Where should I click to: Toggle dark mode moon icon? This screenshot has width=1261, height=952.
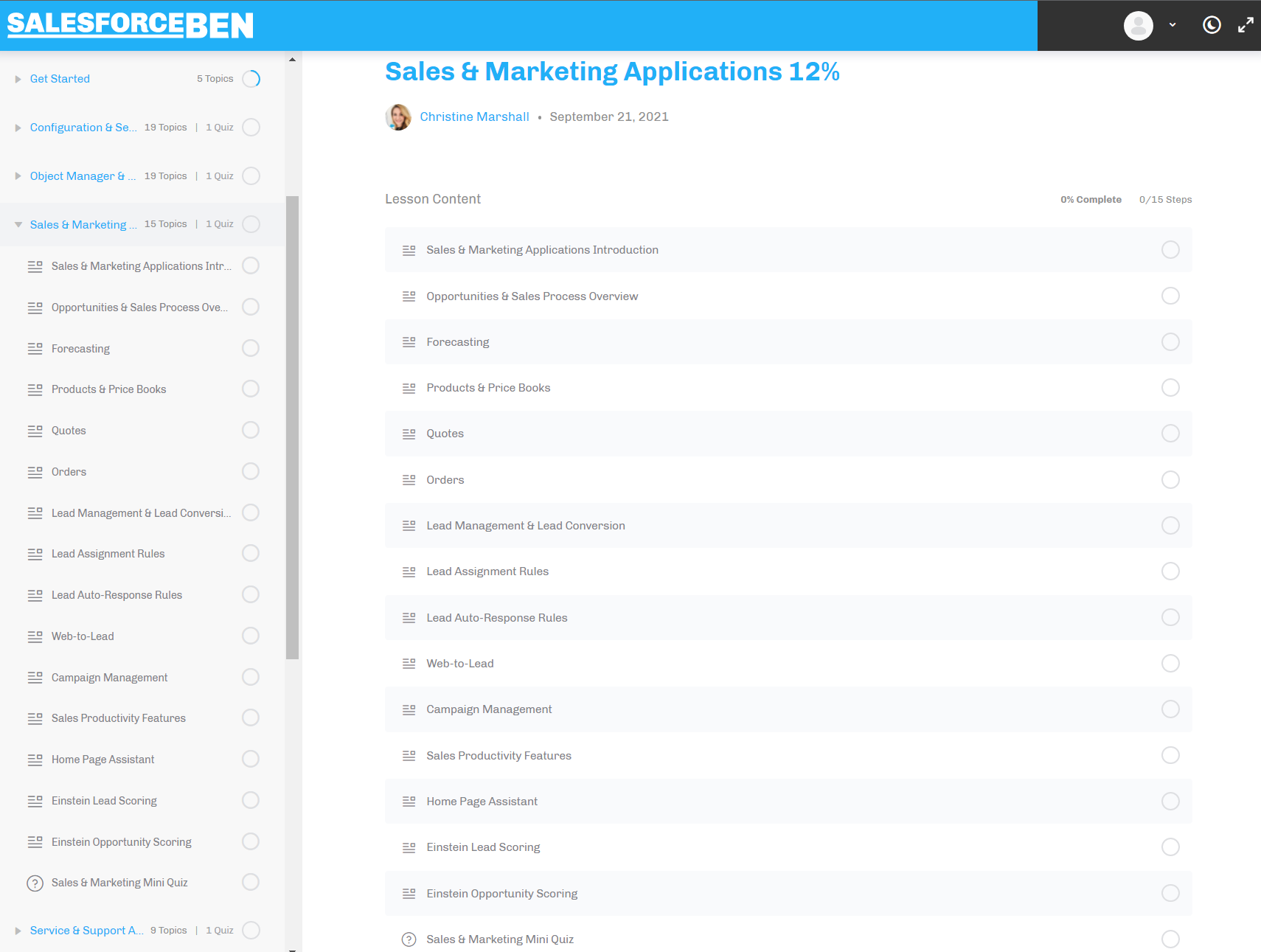1212,25
